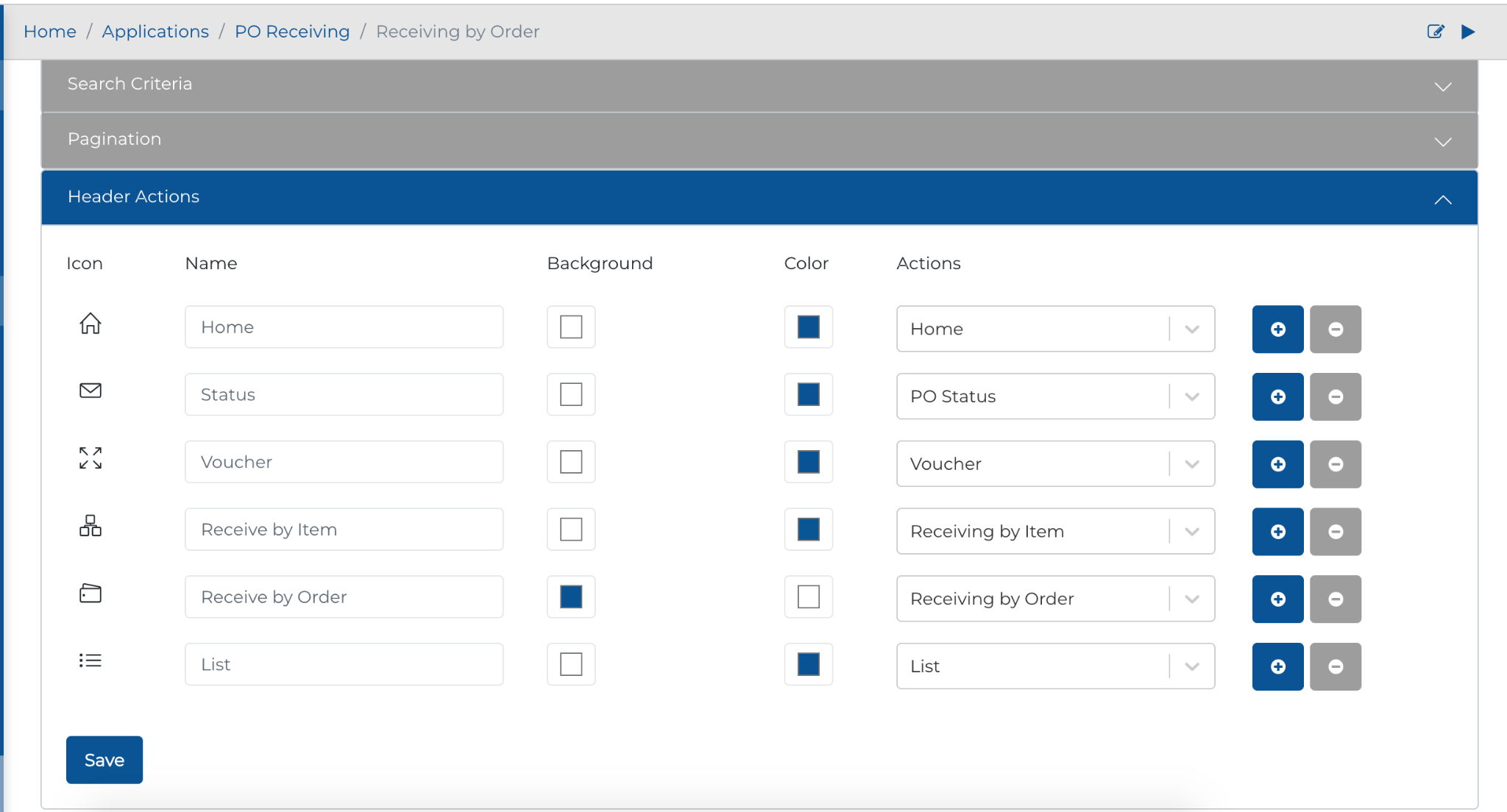The width and height of the screenshot is (1507, 812).
Task: Click the wallet icon for Receive by Order
Action: tap(91, 594)
